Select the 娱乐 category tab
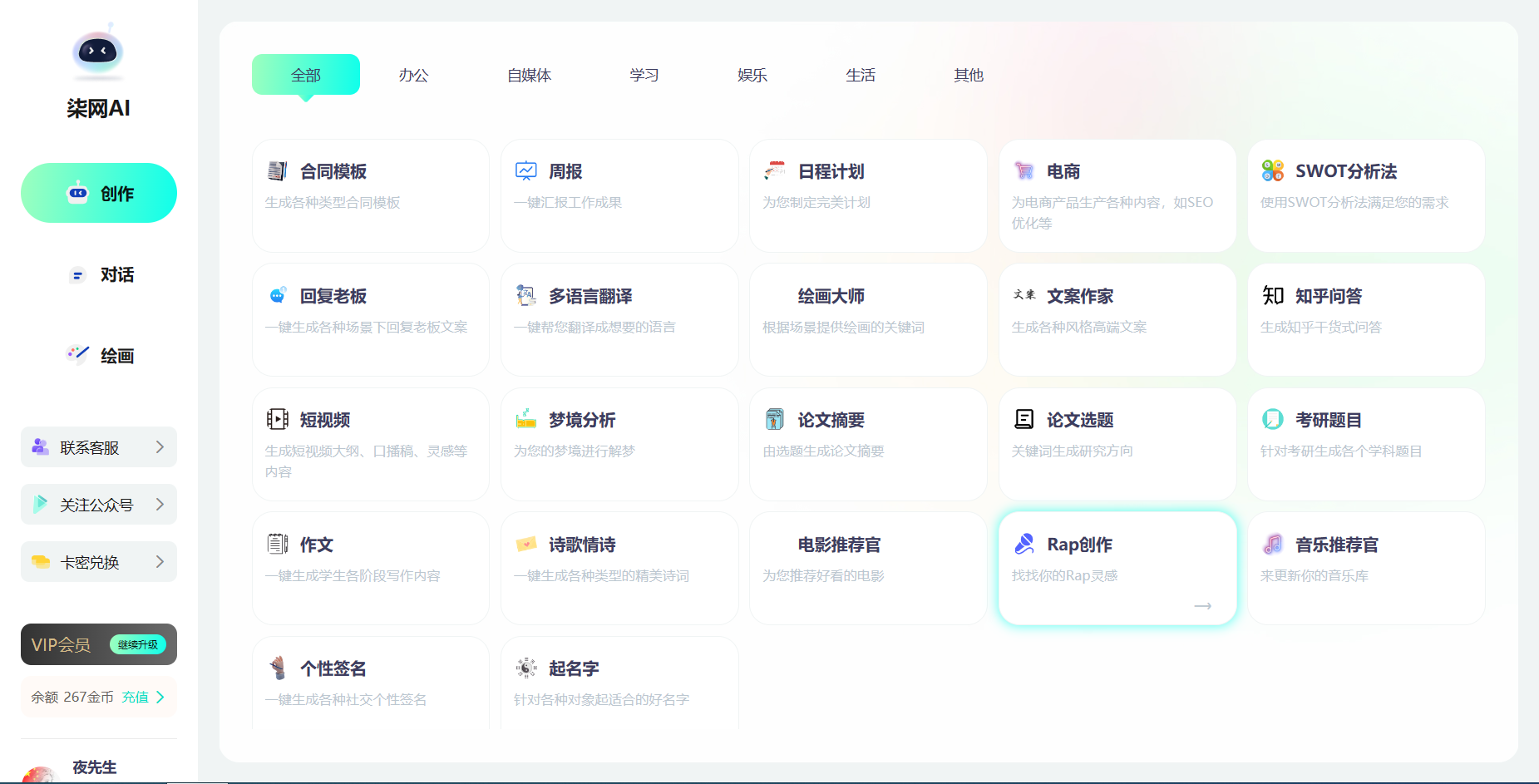This screenshot has width=1539, height=784. pyautogui.click(x=752, y=76)
